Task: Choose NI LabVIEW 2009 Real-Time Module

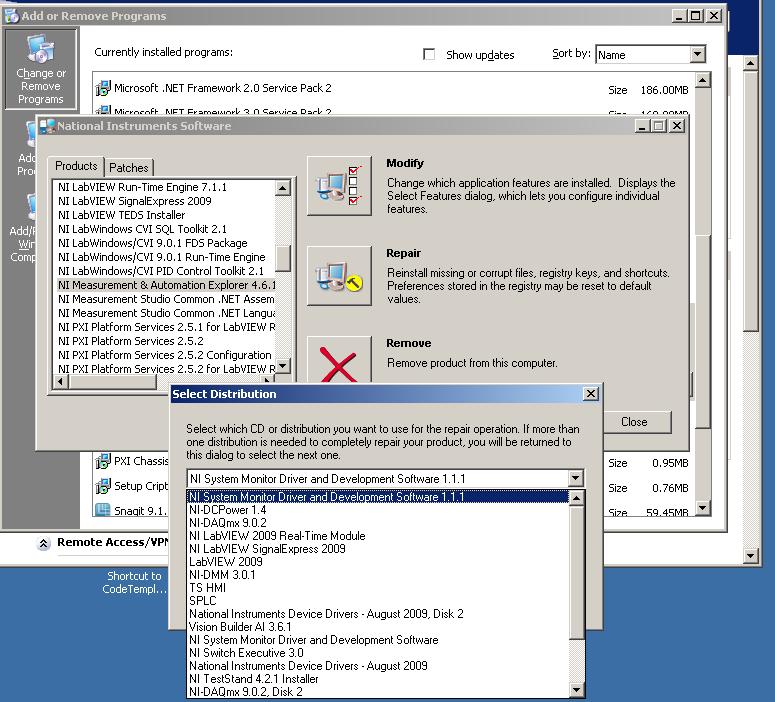Action: pos(378,536)
